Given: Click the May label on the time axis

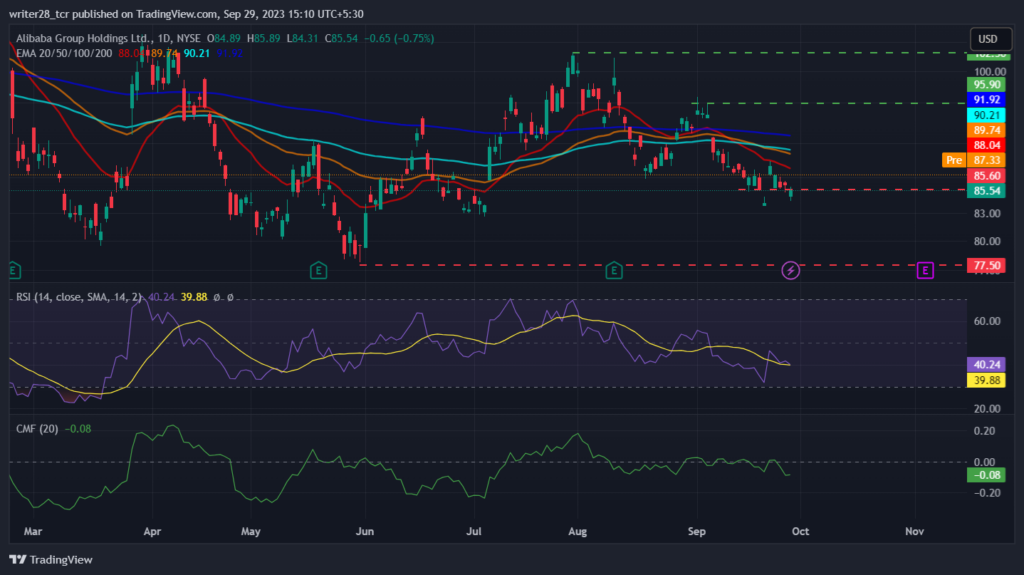Looking at the screenshot, I should pyautogui.click(x=251, y=531).
